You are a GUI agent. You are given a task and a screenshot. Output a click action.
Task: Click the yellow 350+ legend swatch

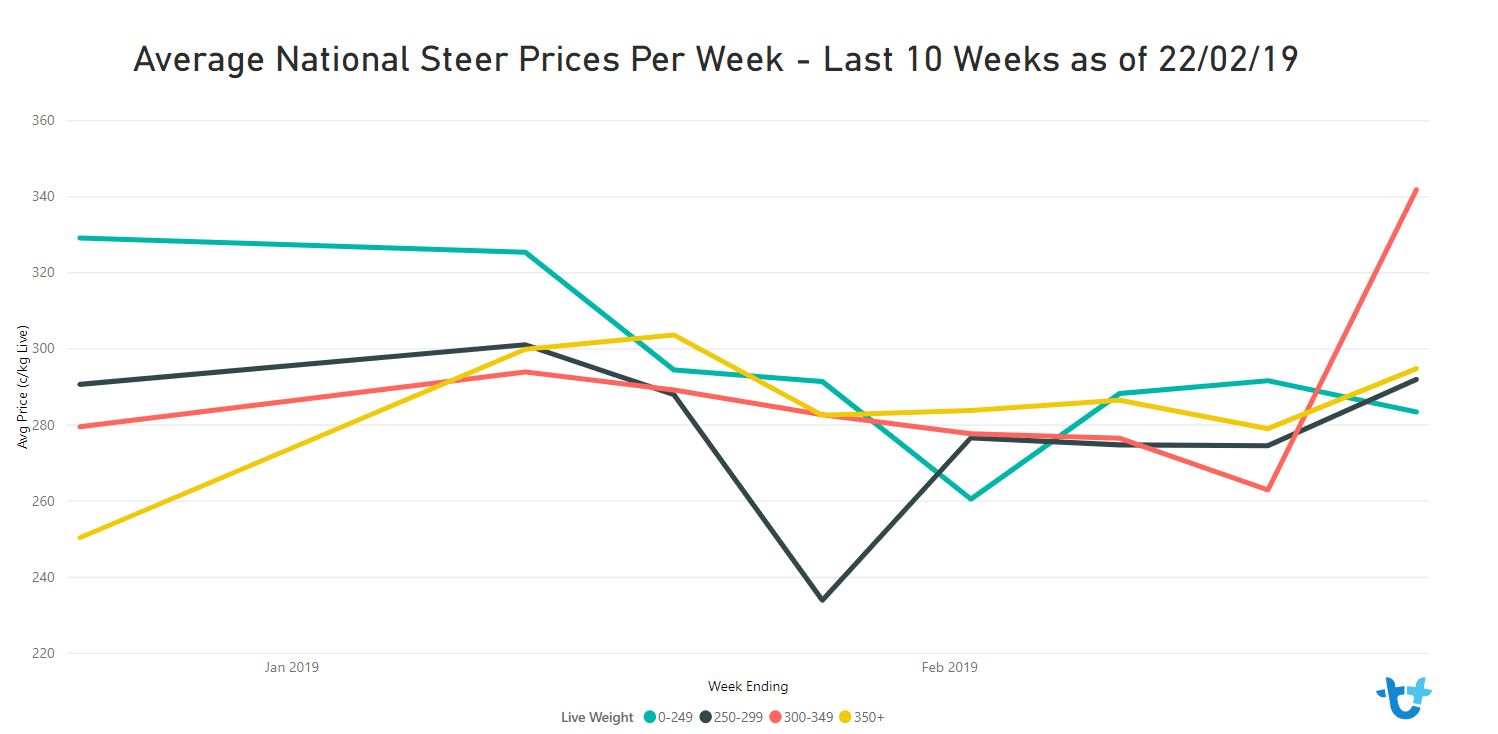point(844,717)
